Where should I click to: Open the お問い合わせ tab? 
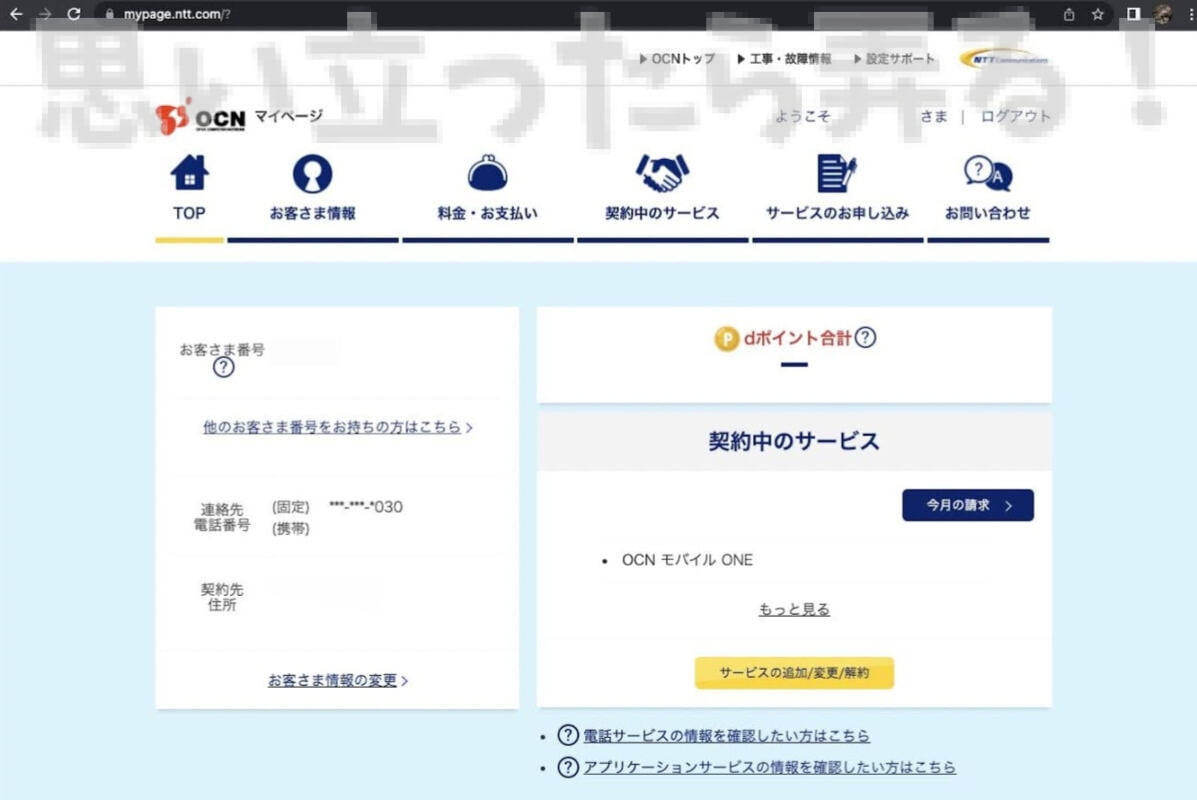click(988, 213)
